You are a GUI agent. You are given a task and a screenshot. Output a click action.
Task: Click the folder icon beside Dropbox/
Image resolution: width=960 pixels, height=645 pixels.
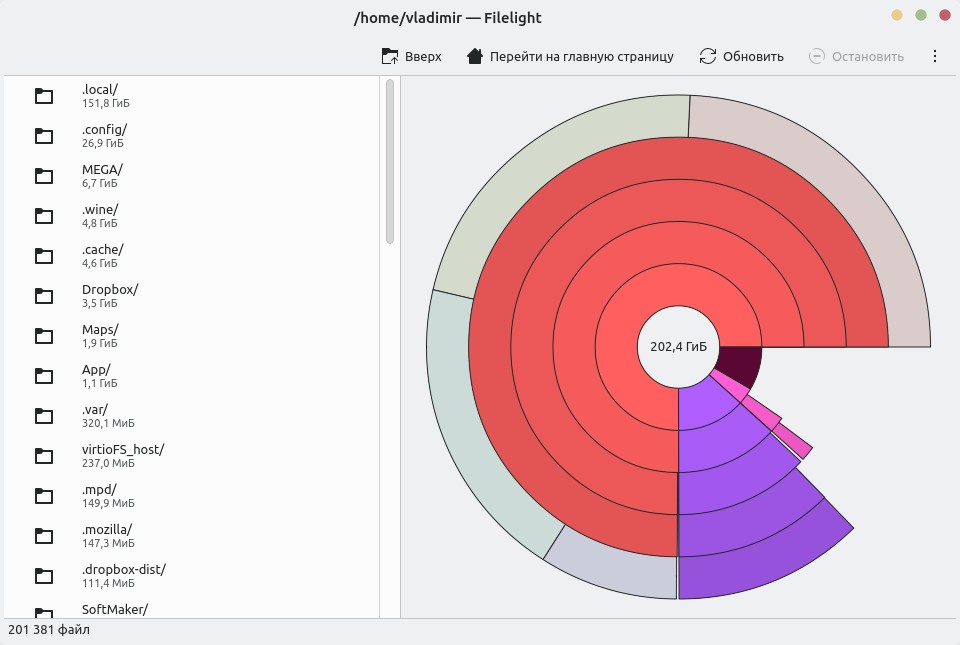point(43,296)
